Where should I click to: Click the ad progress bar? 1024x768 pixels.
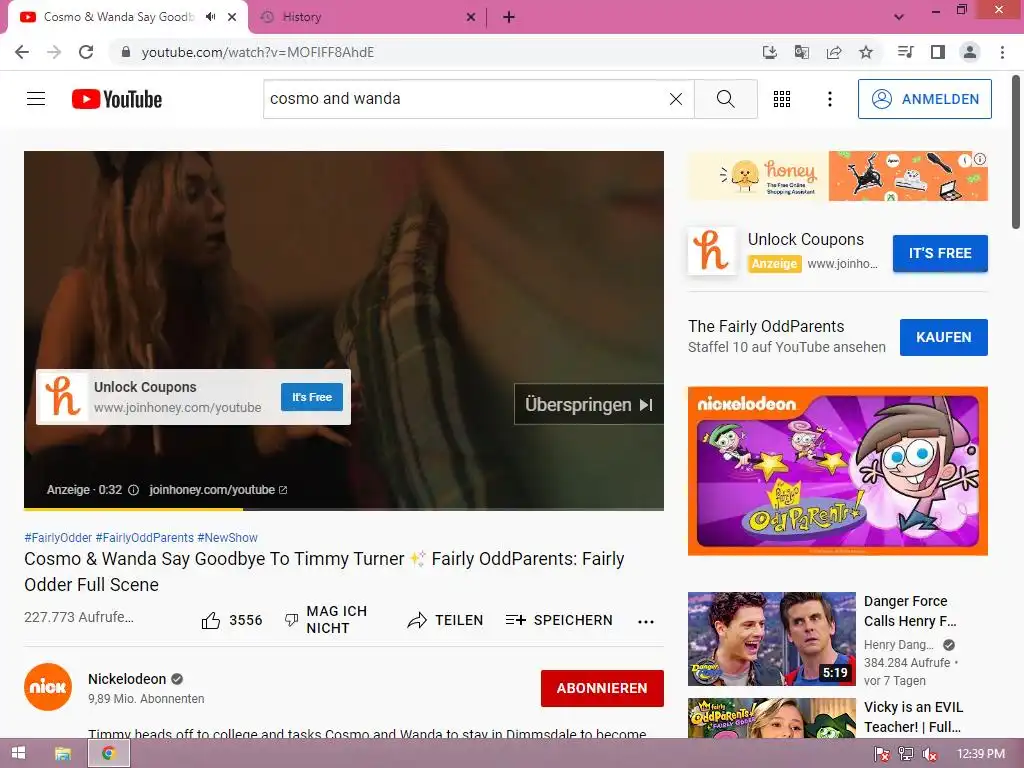coord(344,508)
